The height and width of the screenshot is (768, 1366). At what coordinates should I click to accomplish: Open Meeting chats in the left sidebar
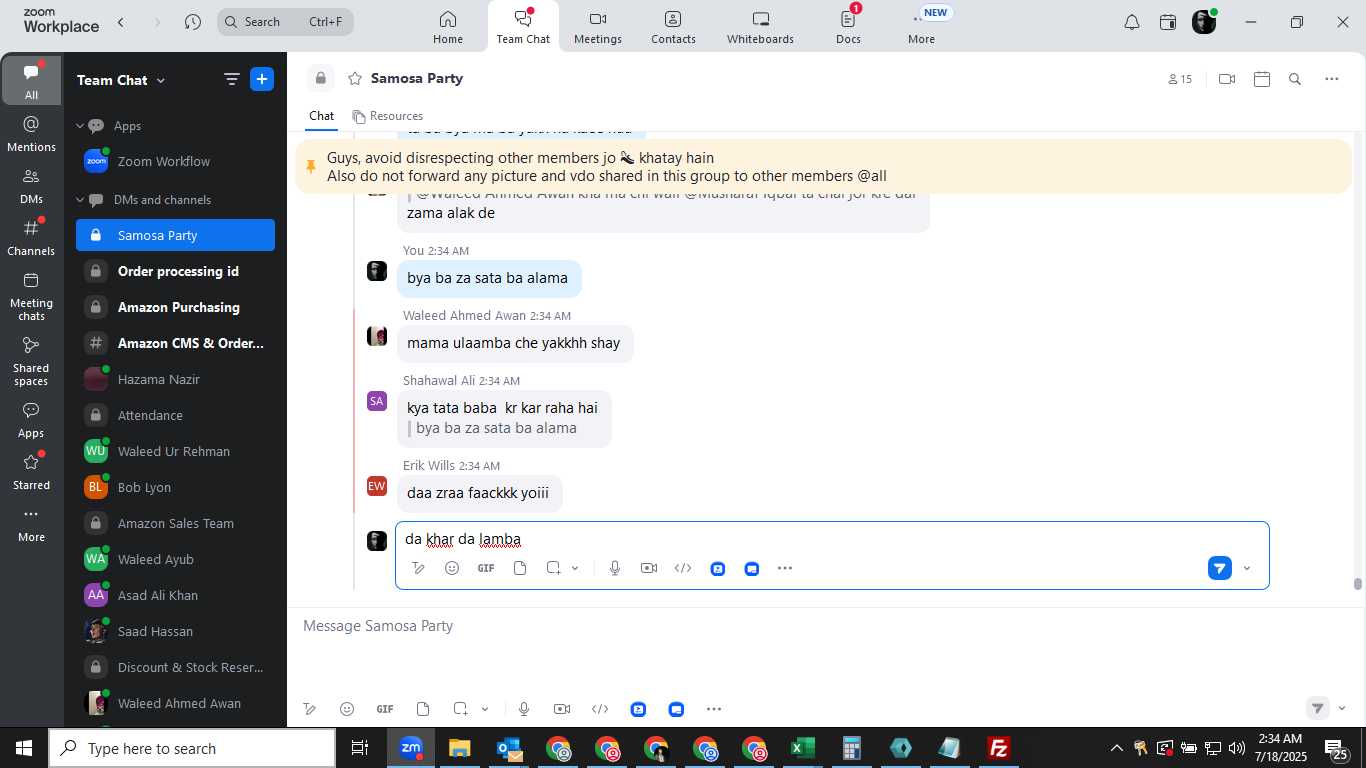click(31, 295)
